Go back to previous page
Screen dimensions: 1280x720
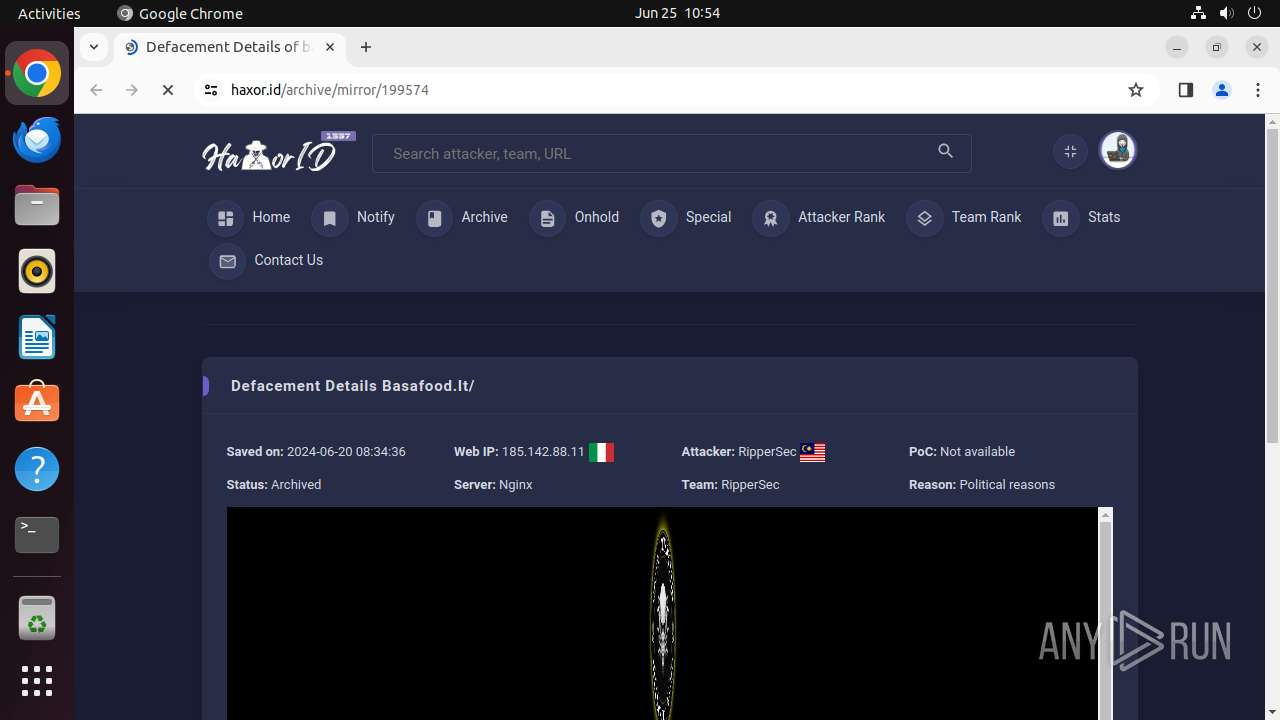pos(96,90)
